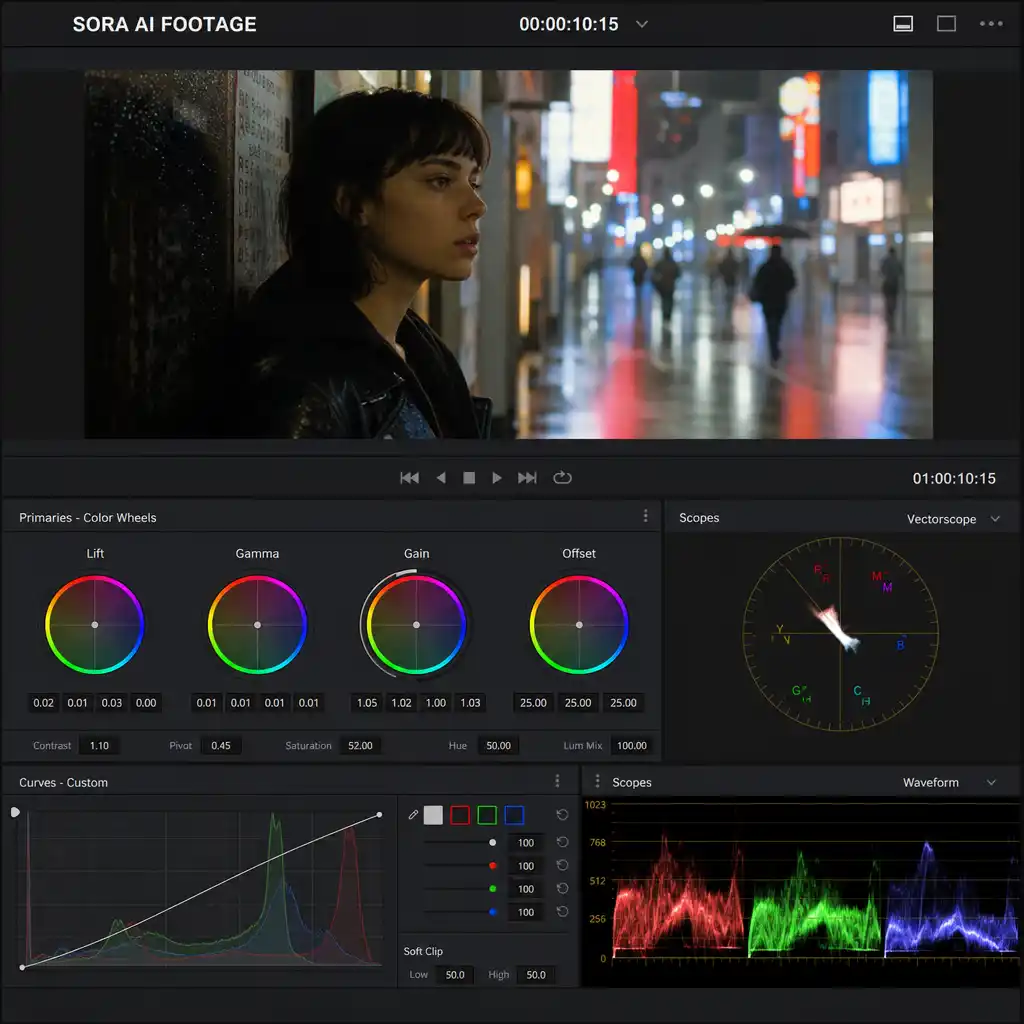Adjust the blue intensity slider handle
The image size is (1024, 1024).
point(492,912)
